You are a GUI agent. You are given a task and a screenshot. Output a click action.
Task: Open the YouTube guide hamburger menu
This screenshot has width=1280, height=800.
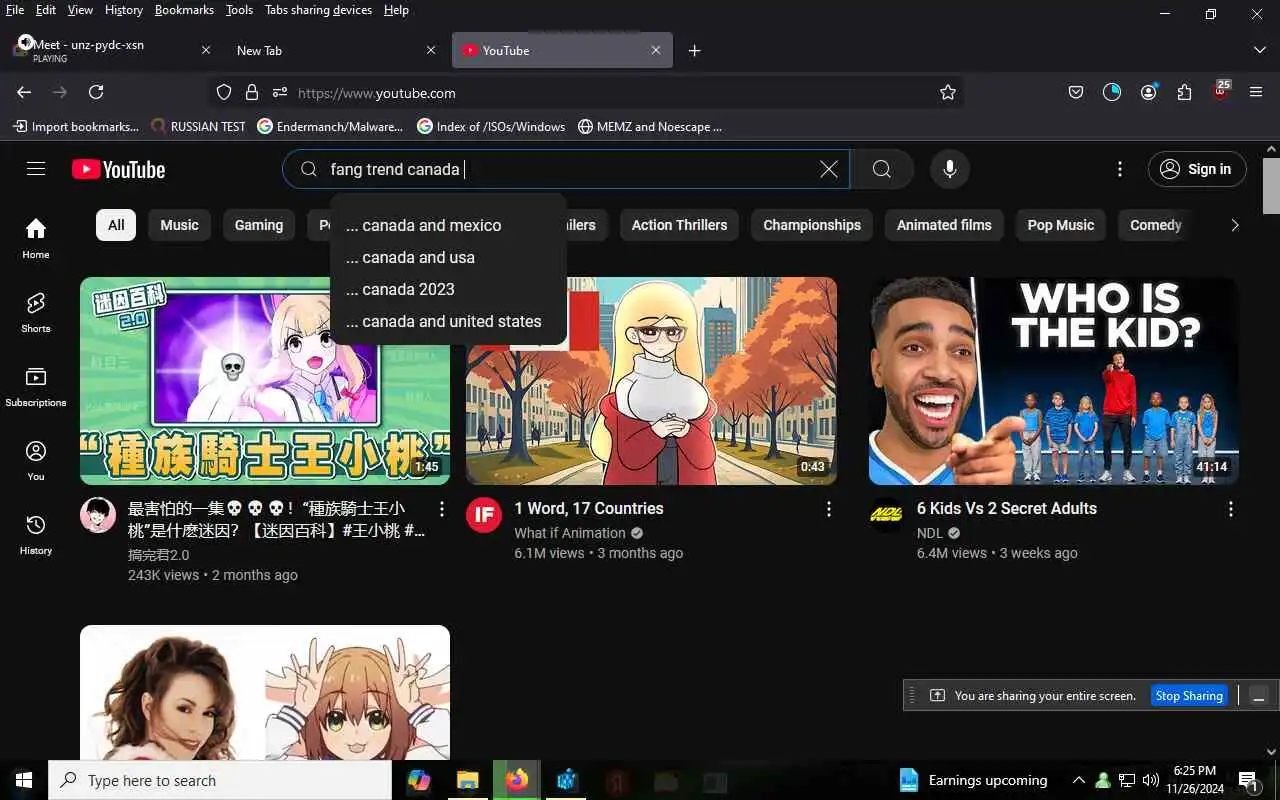click(36, 169)
